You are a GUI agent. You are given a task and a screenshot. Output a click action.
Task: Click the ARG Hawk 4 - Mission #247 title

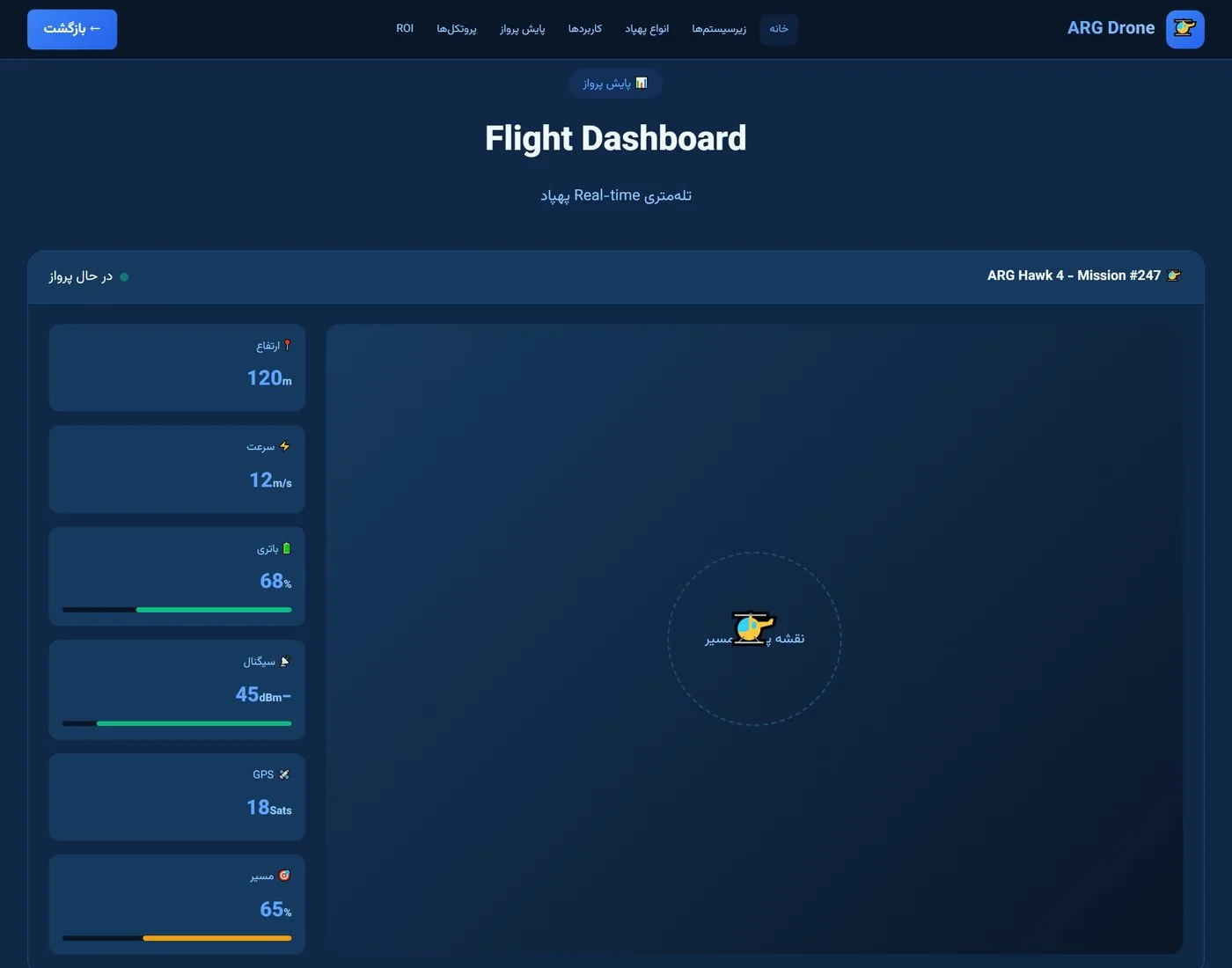coord(1074,275)
